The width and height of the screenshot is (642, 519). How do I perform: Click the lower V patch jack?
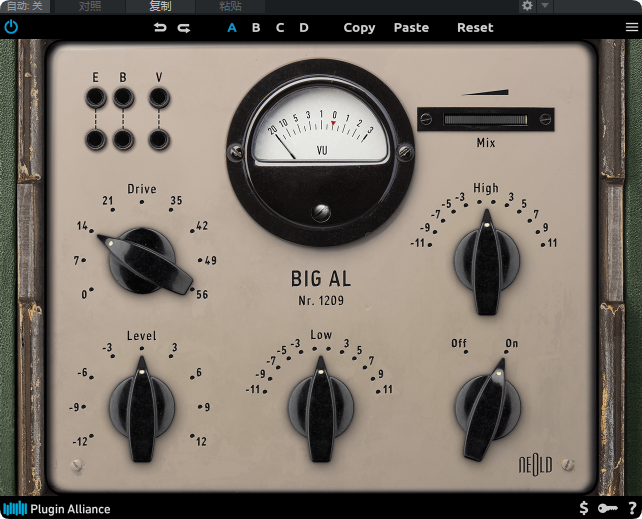pyautogui.click(x=159, y=139)
